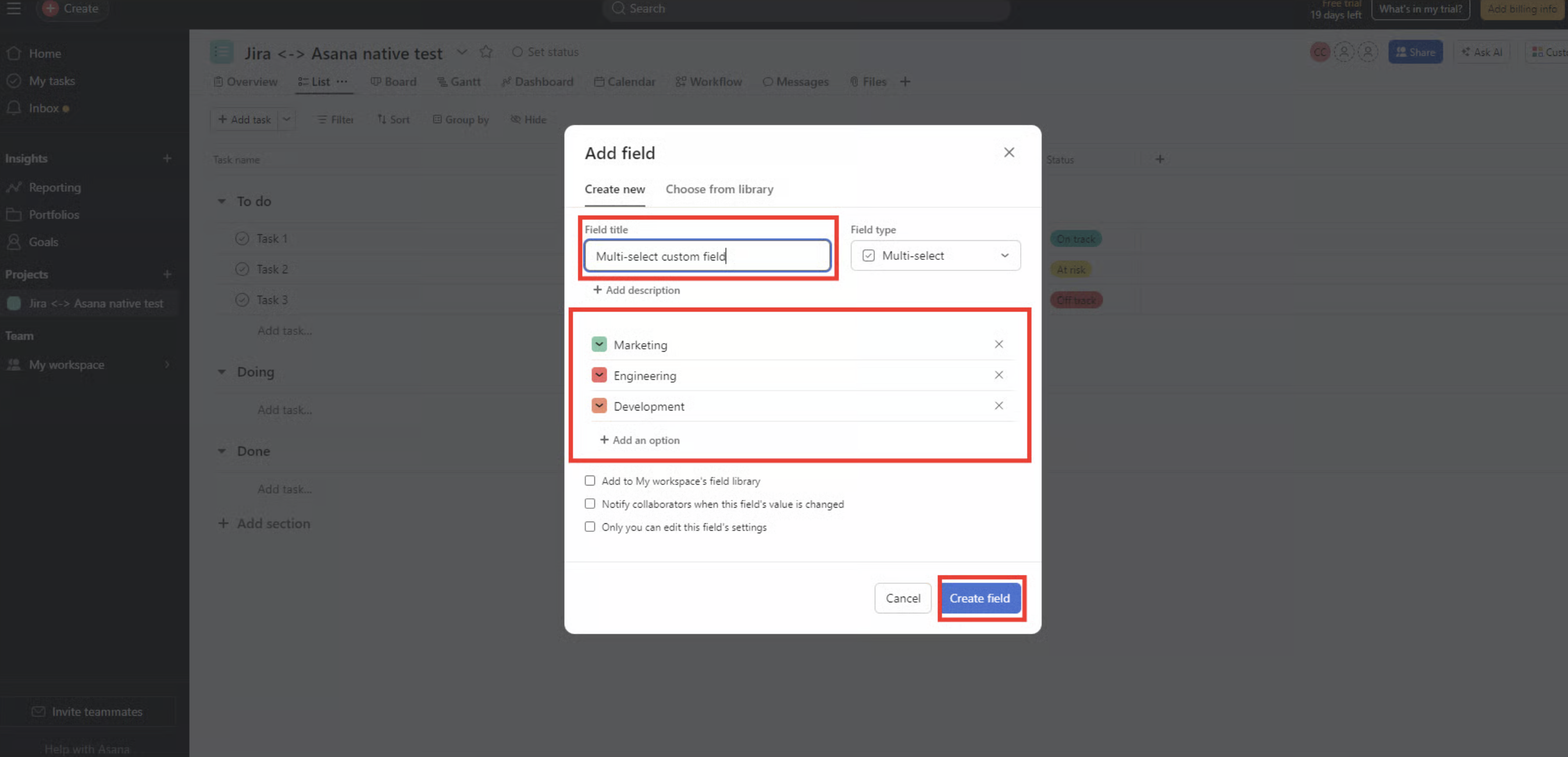Click Add description link
The image size is (1568, 757).
tap(636, 290)
